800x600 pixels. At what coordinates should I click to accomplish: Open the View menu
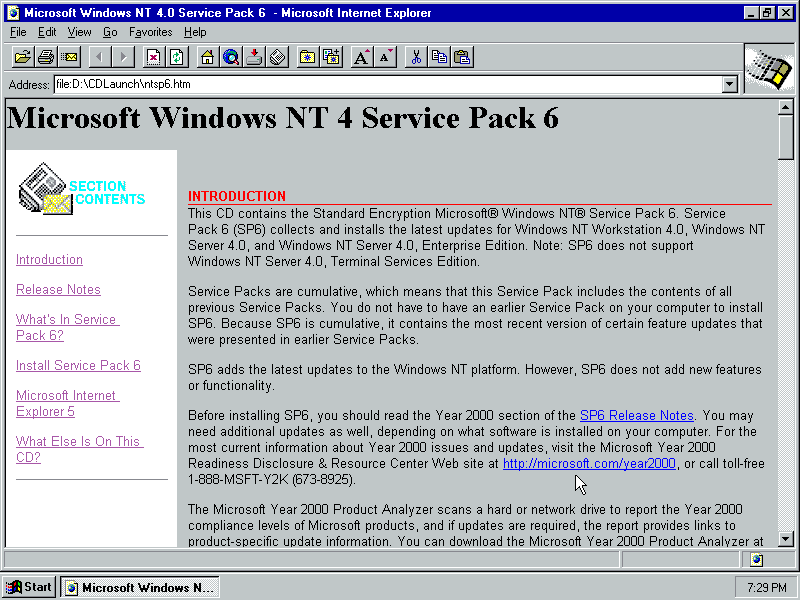pyautogui.click(x=79, y=32)
